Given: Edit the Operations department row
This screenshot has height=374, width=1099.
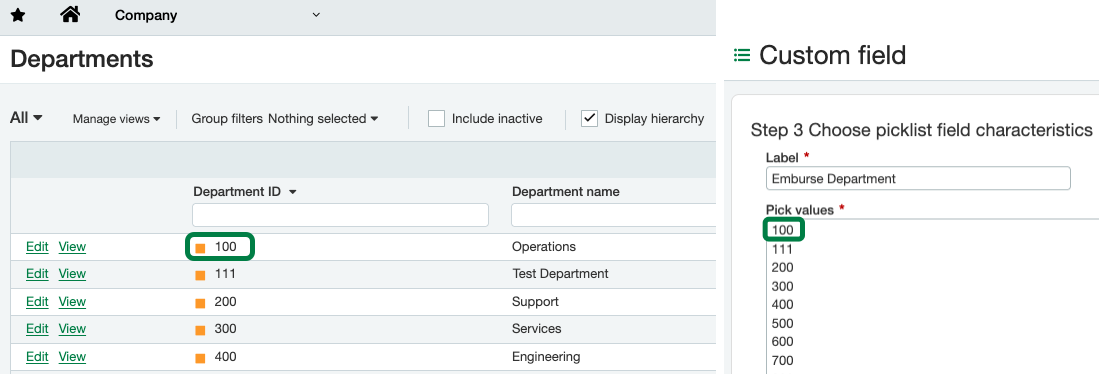Looking at the screenshot, I should coord(37,247).
